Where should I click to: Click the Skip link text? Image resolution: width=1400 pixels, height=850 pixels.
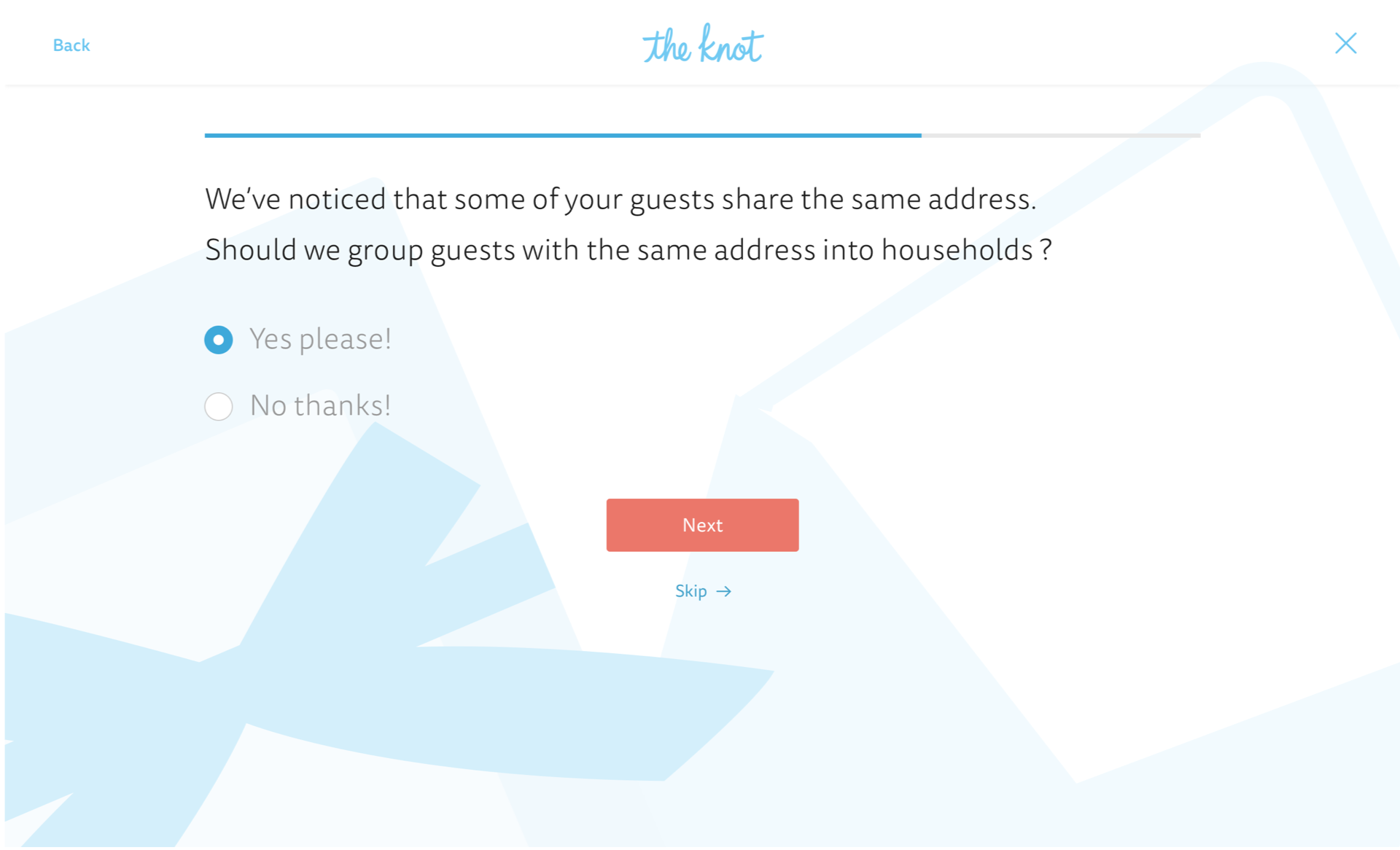pos(691,591)
